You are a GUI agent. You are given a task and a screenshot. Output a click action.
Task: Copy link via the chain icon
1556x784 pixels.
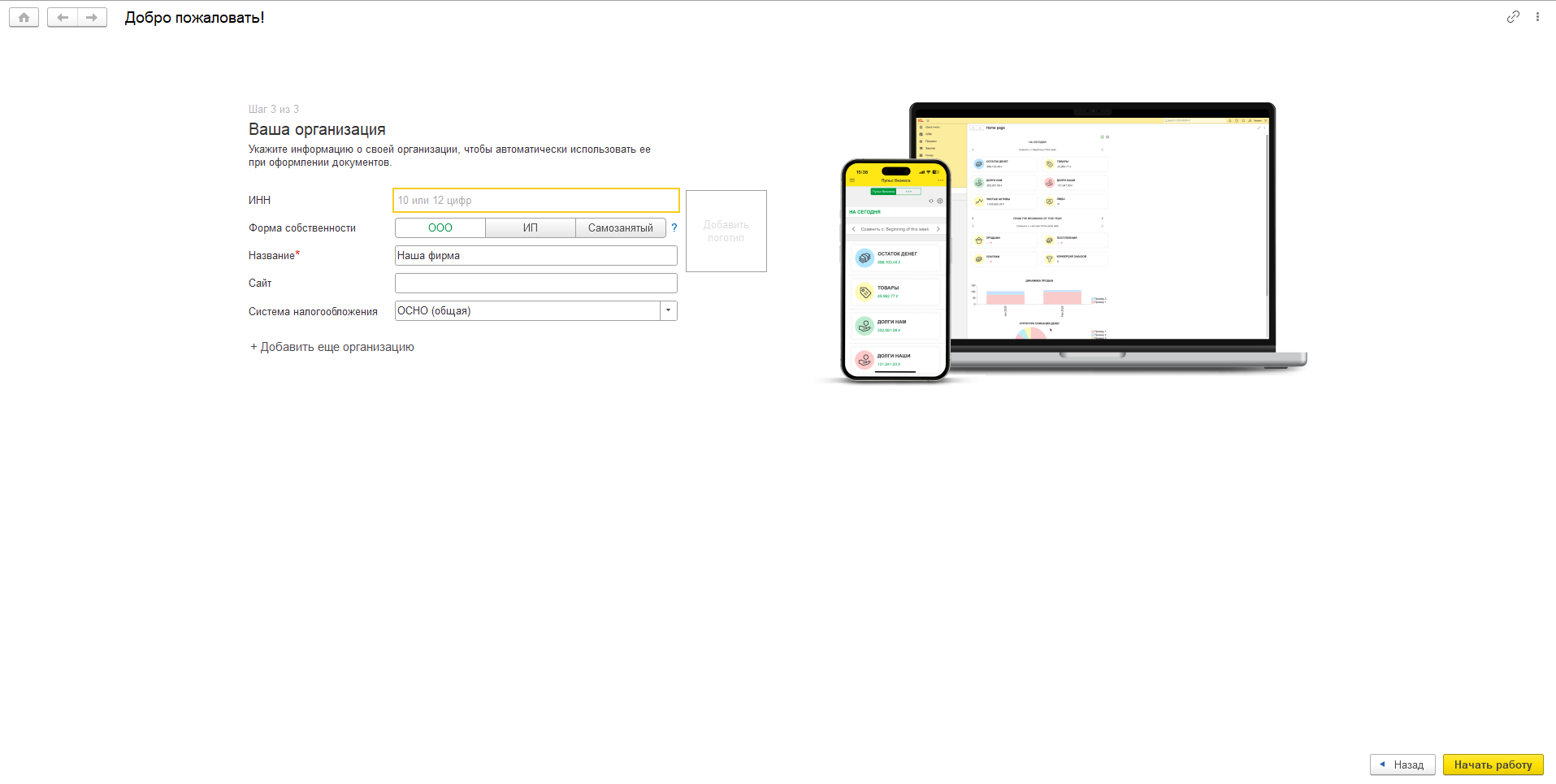point(1513,17)
